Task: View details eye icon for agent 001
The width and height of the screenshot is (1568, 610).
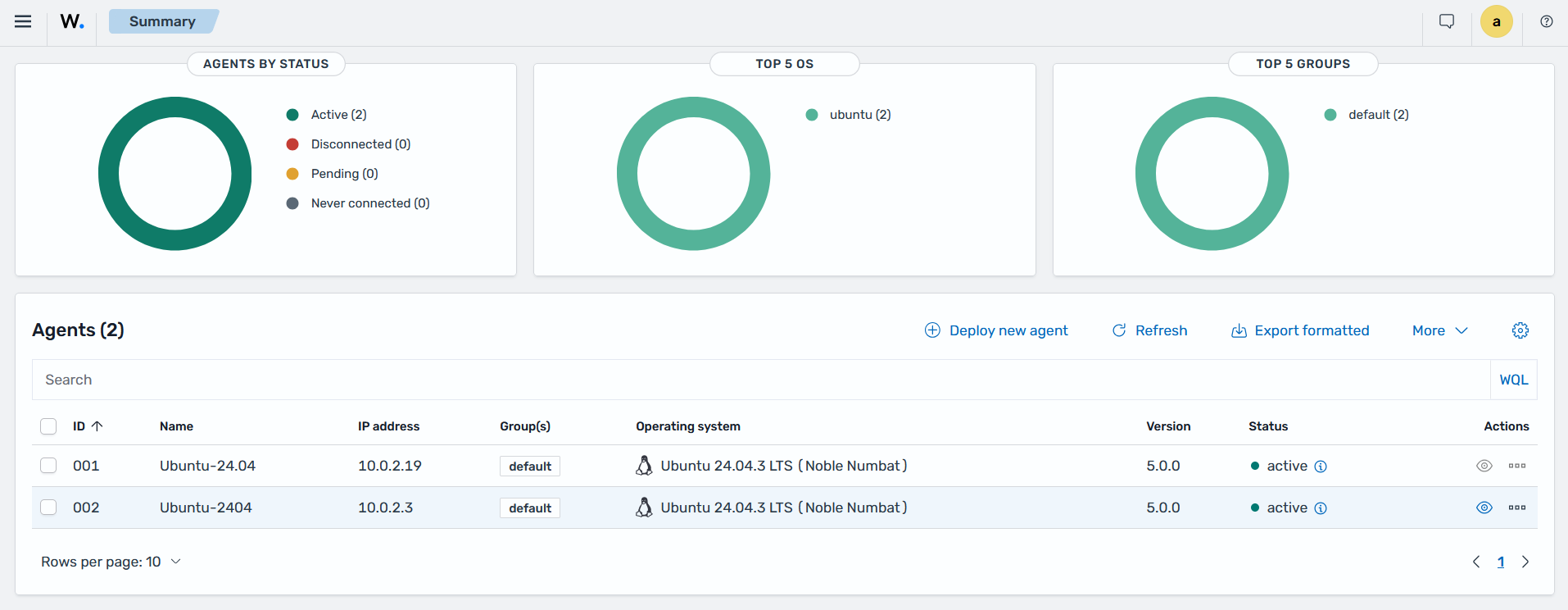Action: click(1484, 466)
